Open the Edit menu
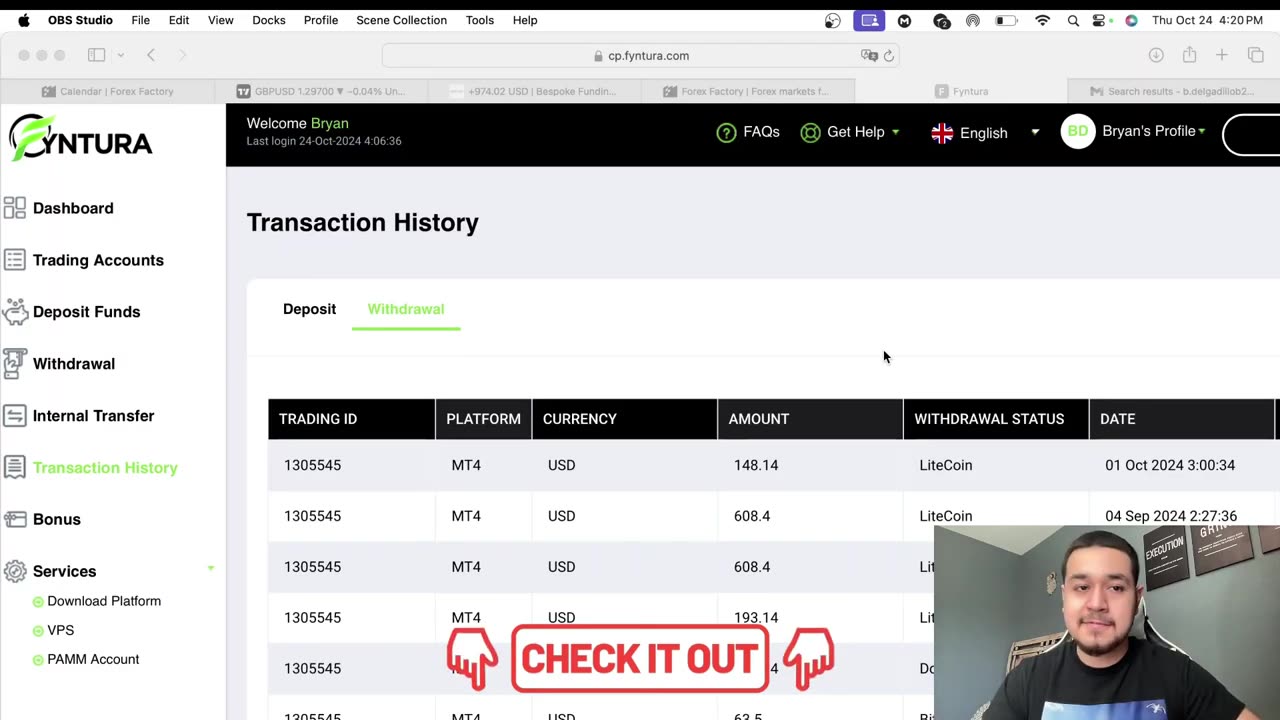The image size is (1280, 720). pos(179,20)
